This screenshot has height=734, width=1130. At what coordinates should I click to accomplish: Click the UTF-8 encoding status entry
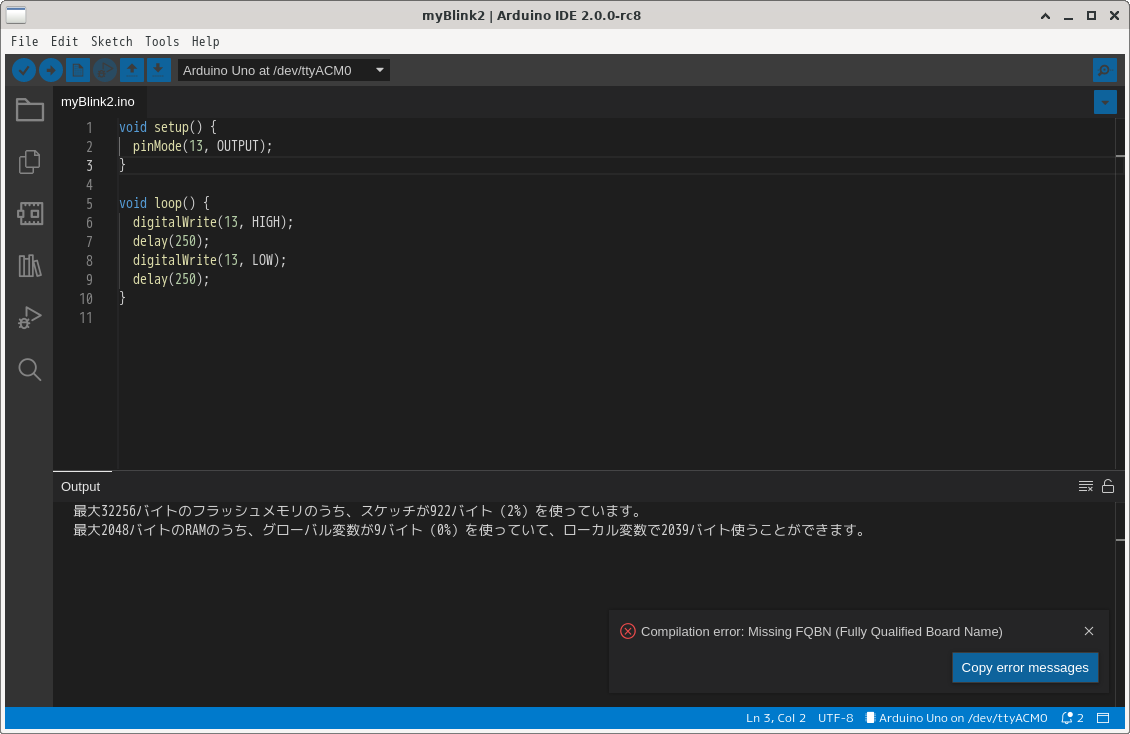[x=835, y=718]
